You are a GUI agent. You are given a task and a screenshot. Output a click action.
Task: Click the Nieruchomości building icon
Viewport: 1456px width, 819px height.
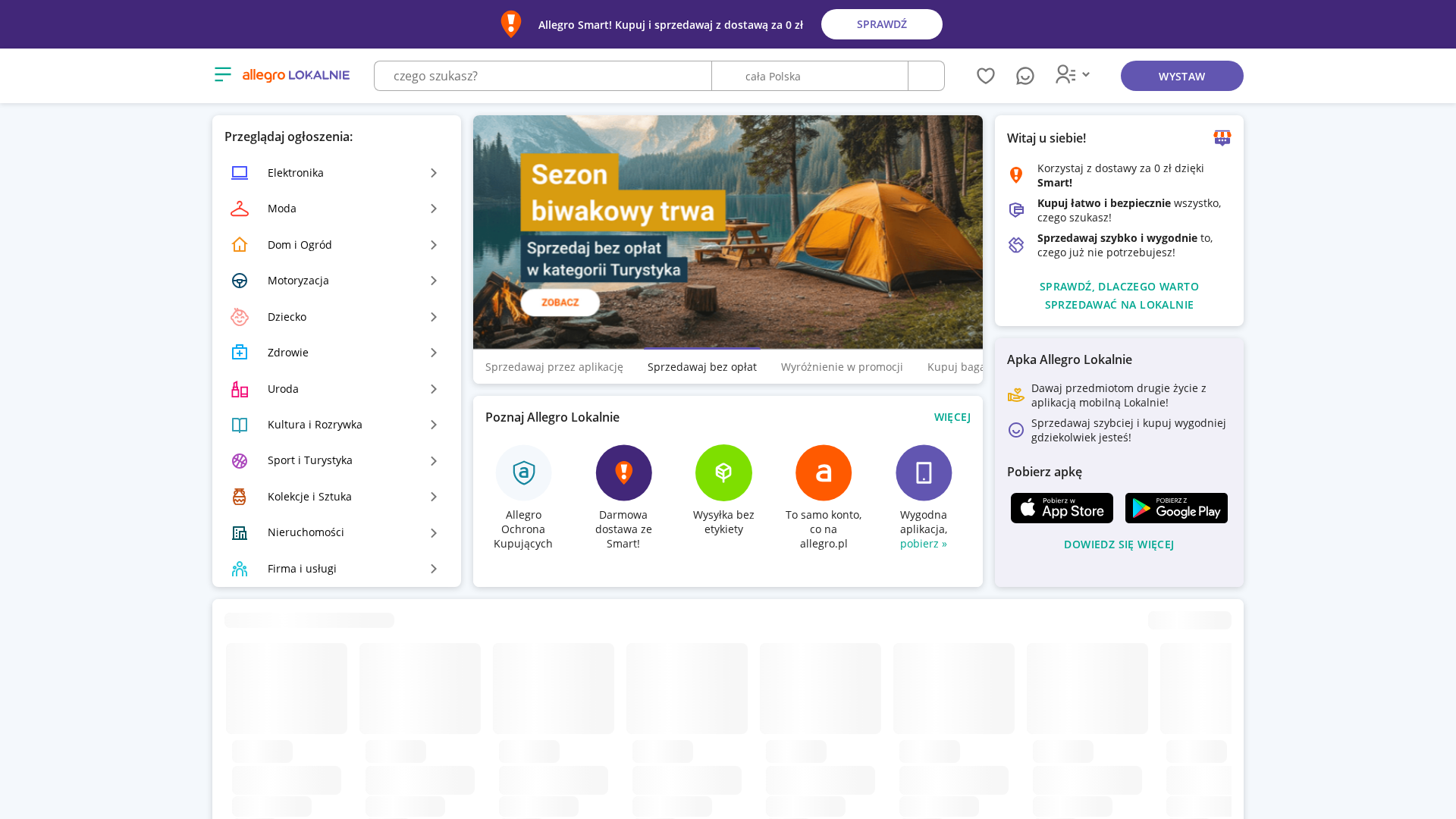pos(240,533)
